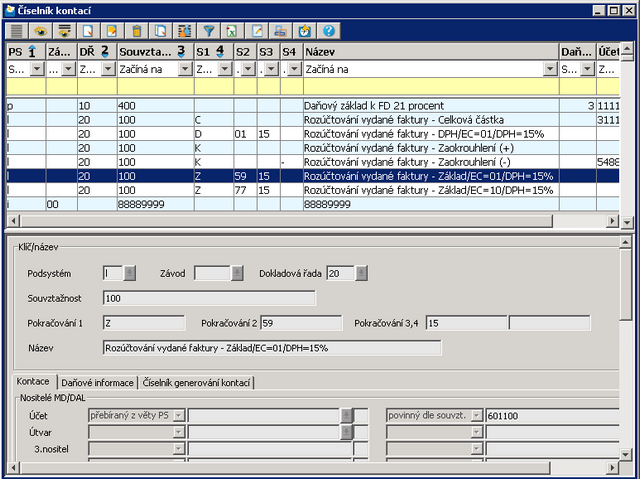Sort by the Název column header
The image size is (640, 479).
point(428,50)
